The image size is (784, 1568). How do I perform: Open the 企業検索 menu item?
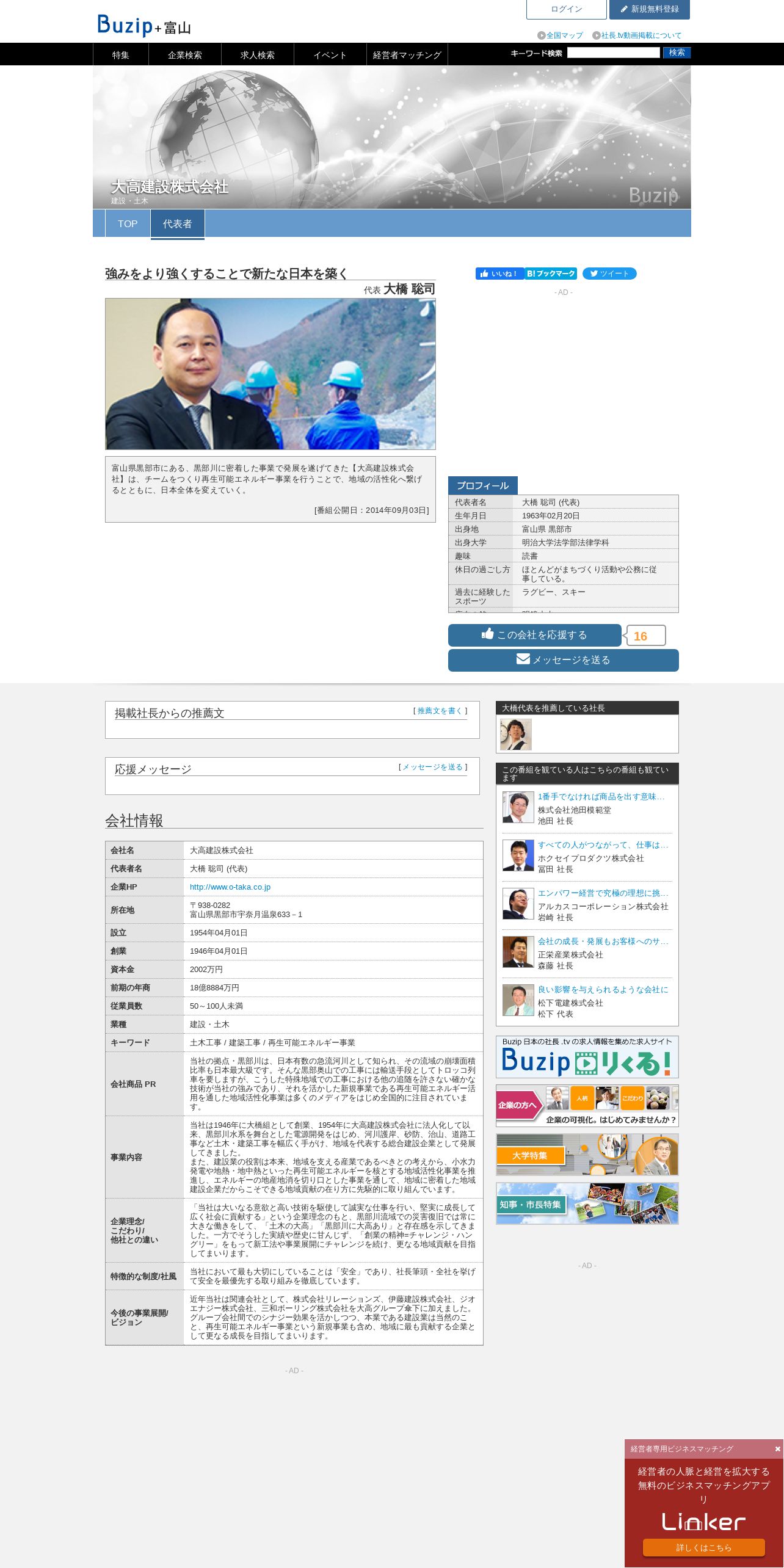pyautogui.click(x=184, y=54)
